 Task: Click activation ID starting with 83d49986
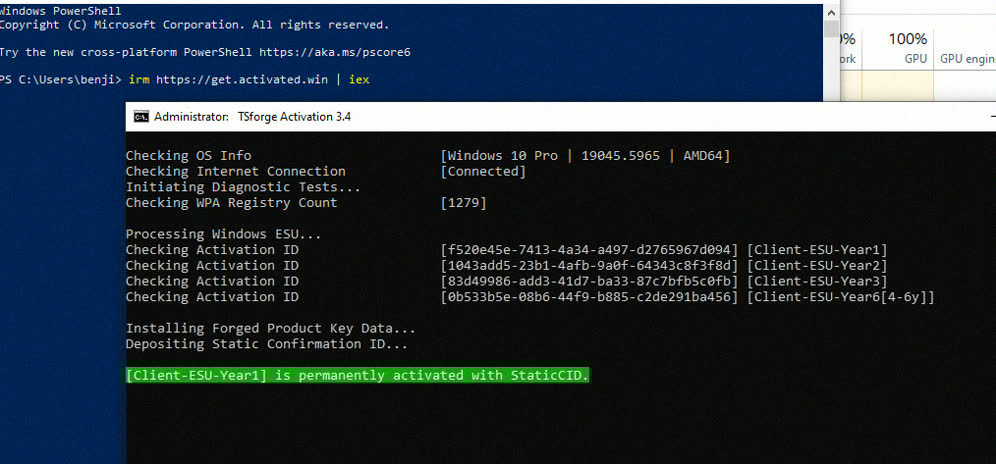click(x=589, y=281)
